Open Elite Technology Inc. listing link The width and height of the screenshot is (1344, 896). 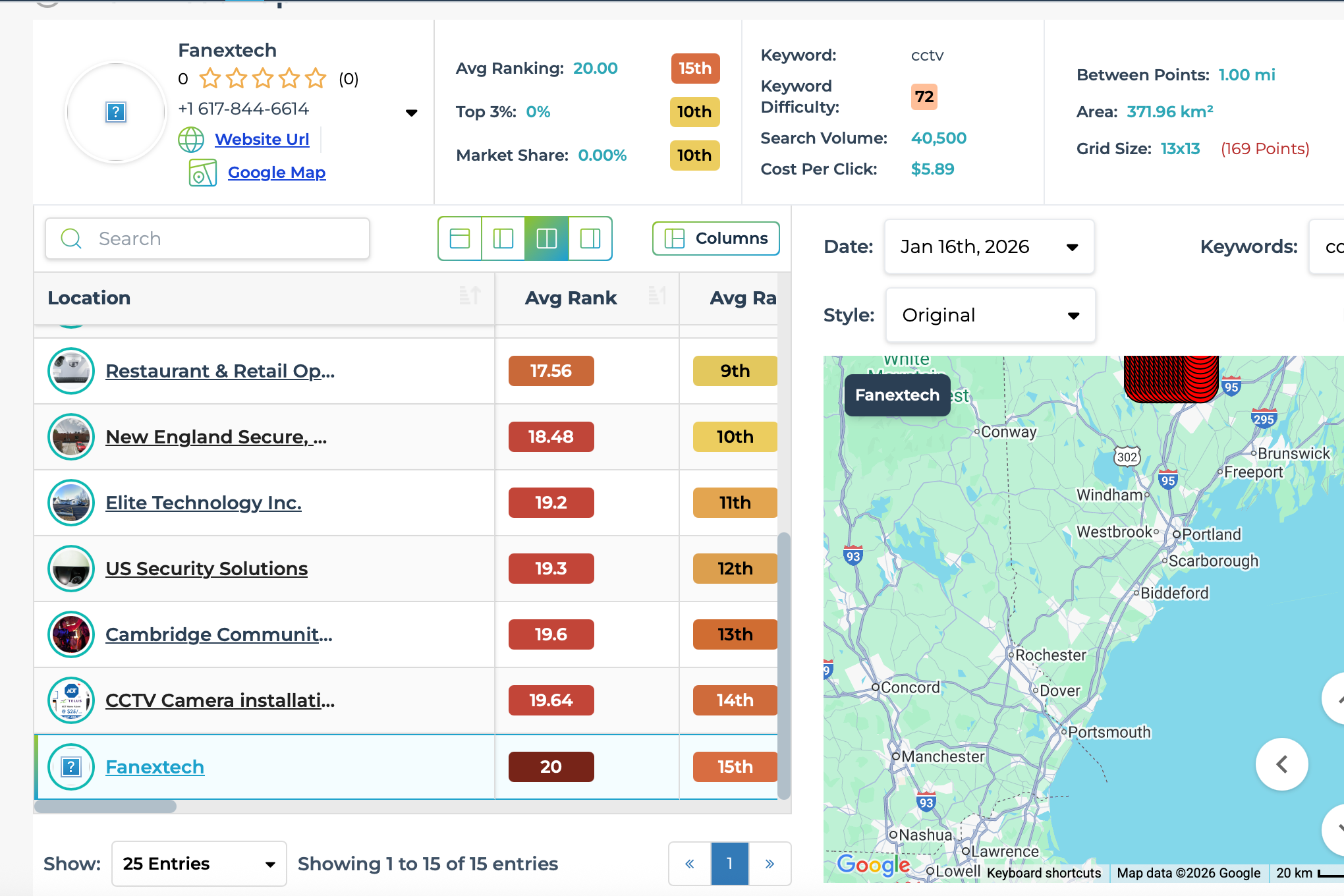(204, 503)
